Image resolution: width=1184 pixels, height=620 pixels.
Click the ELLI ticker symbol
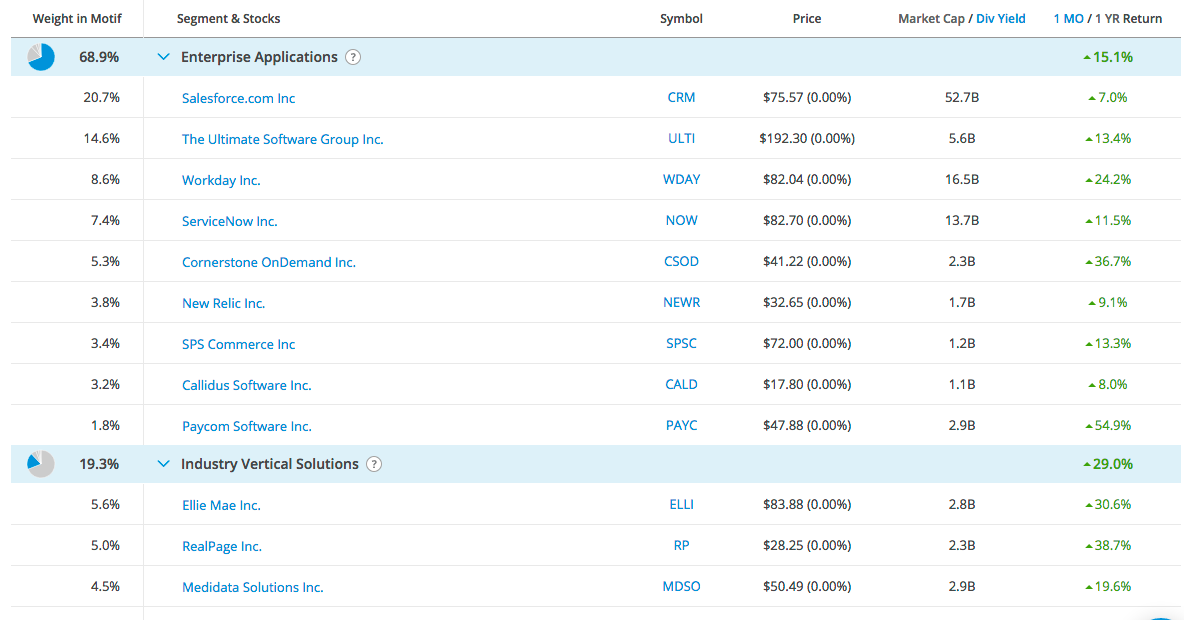(x=681, y=505)
